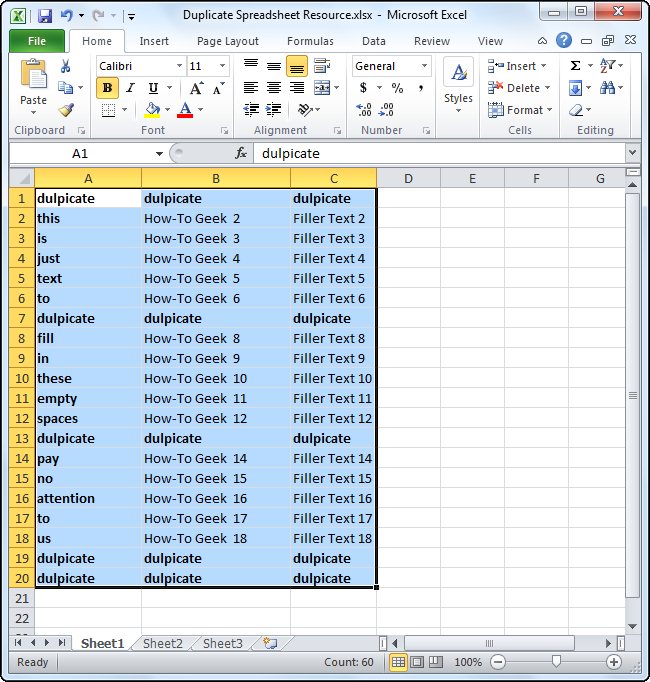Click the Delete cells button
Screen dimensions: 650x682
pyautogui.click(x=519, y=88)
